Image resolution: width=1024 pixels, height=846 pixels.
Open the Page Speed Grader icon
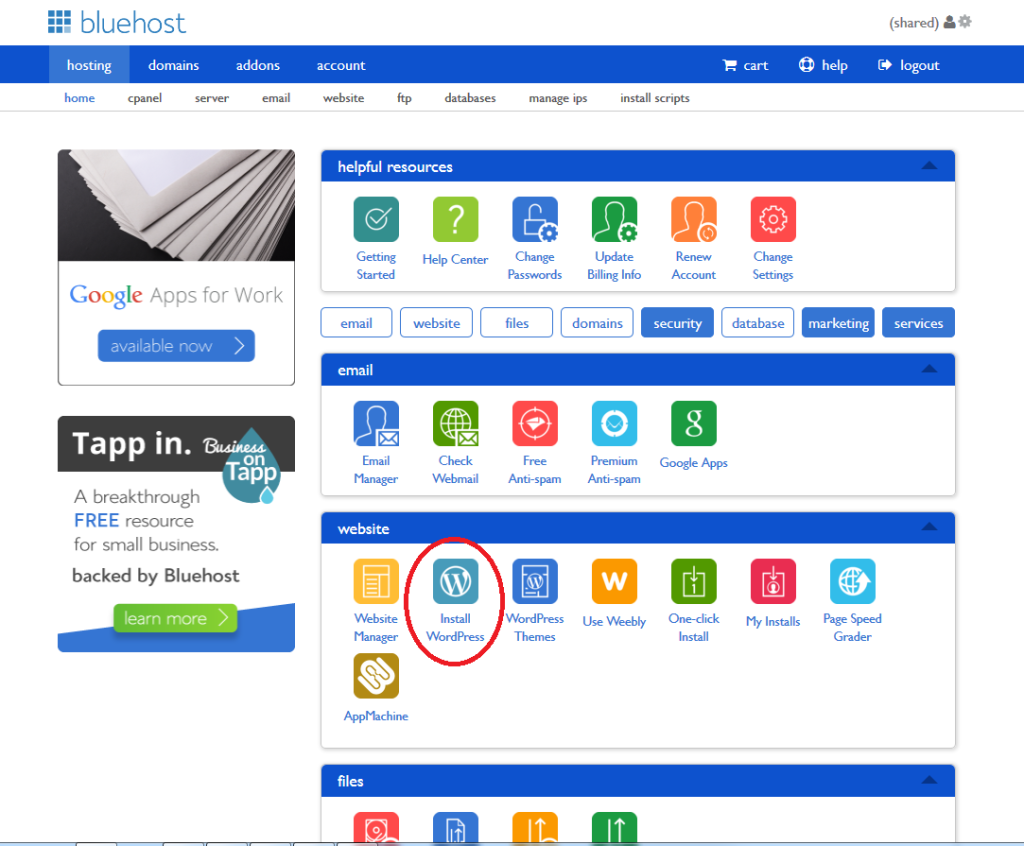pyautogui.click(x=852, y=581)
